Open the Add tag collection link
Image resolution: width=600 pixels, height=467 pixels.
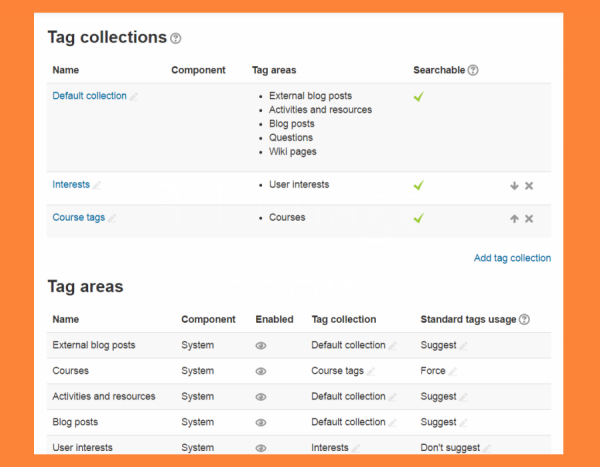(512, 258)
